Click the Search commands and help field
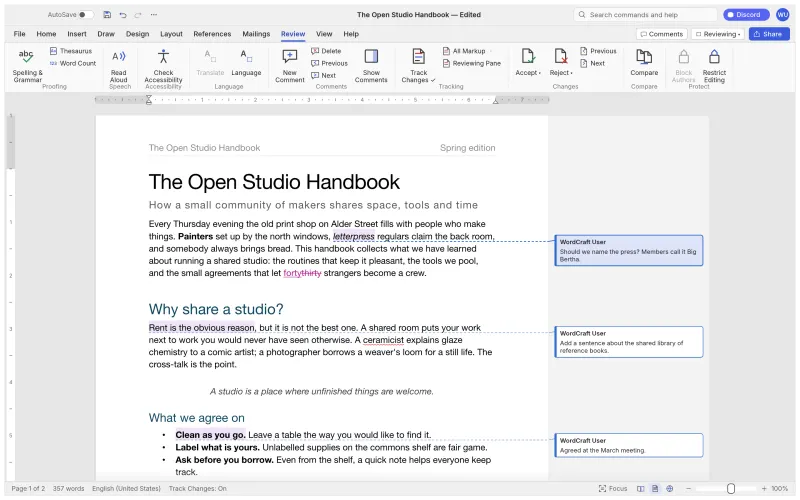800x500 pixels. pos(645,15)
